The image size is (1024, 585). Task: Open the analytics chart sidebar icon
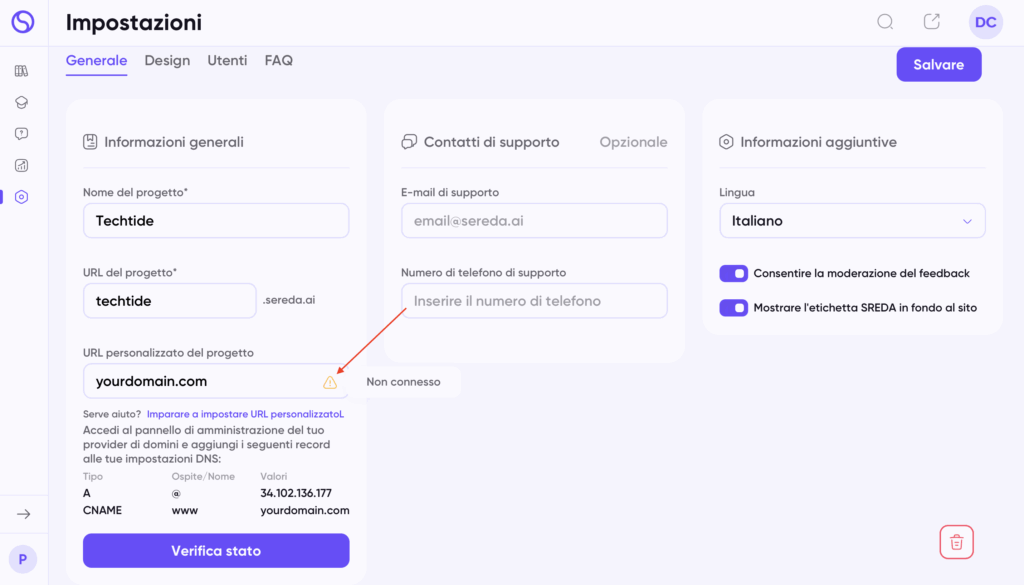(22, 165)
